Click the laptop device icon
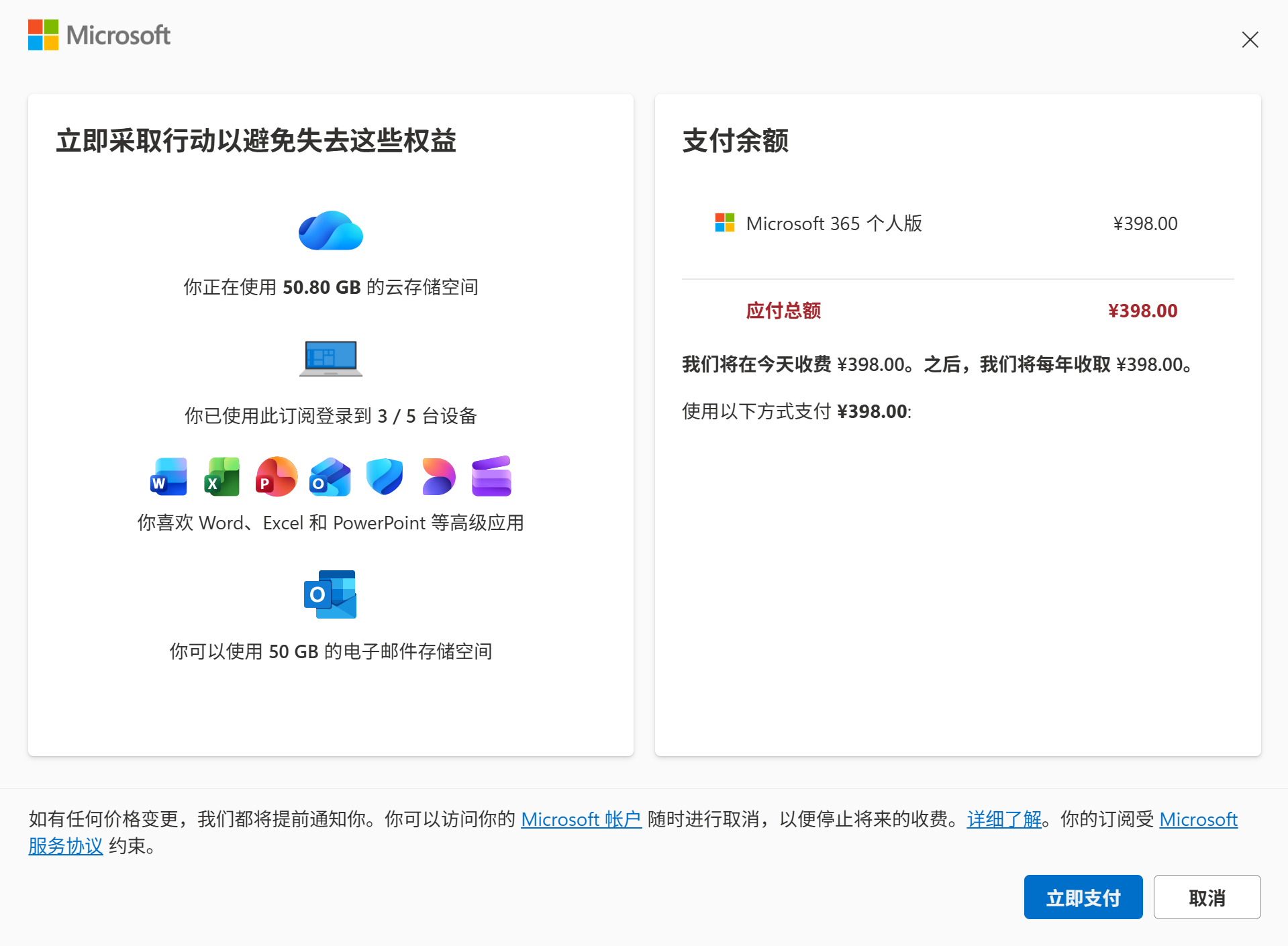The width and height of the screenshot is (1288, 946). coord(330,358)
